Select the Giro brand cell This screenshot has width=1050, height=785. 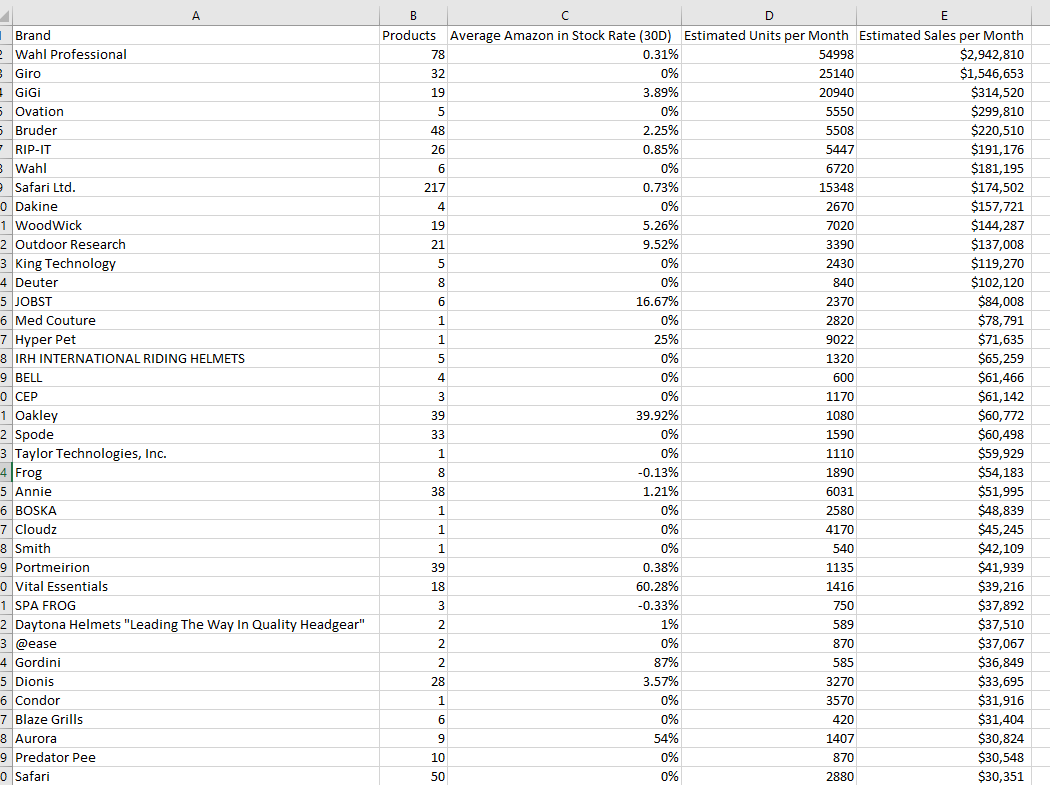click(x=196, y=74)
